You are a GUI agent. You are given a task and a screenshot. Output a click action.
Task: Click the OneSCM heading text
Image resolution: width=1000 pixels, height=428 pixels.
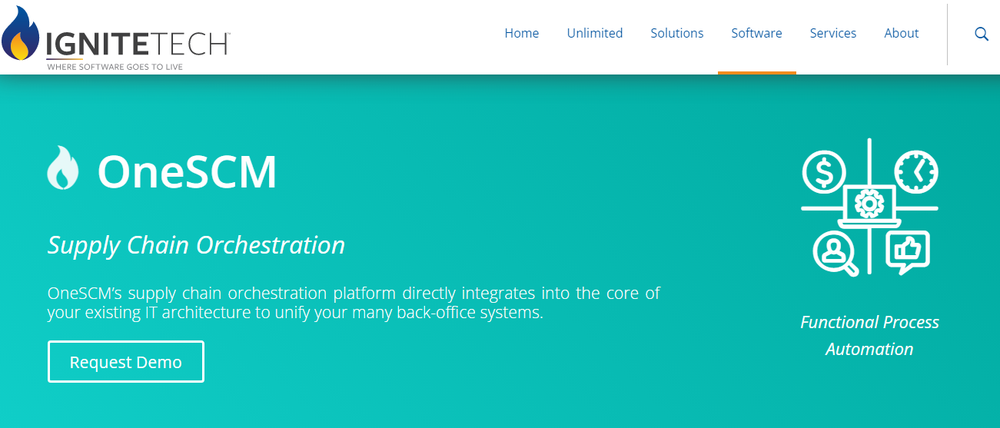(187, 172)
